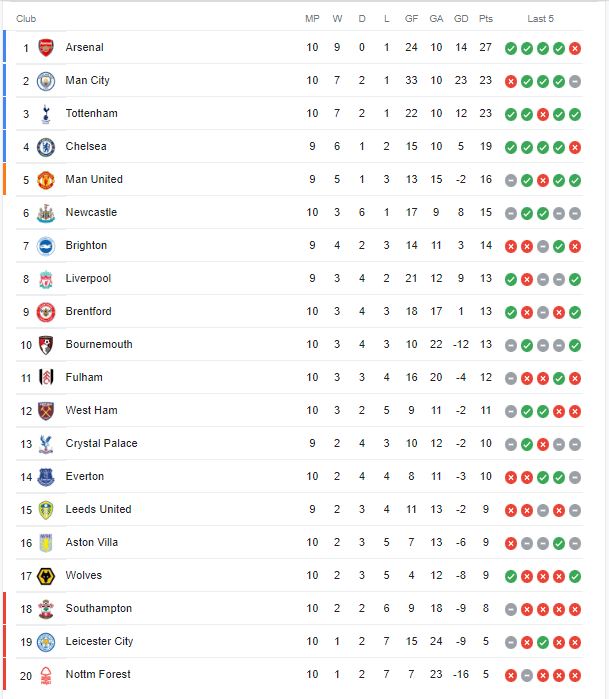Click the Pts column header

click(x=486, y=19)
